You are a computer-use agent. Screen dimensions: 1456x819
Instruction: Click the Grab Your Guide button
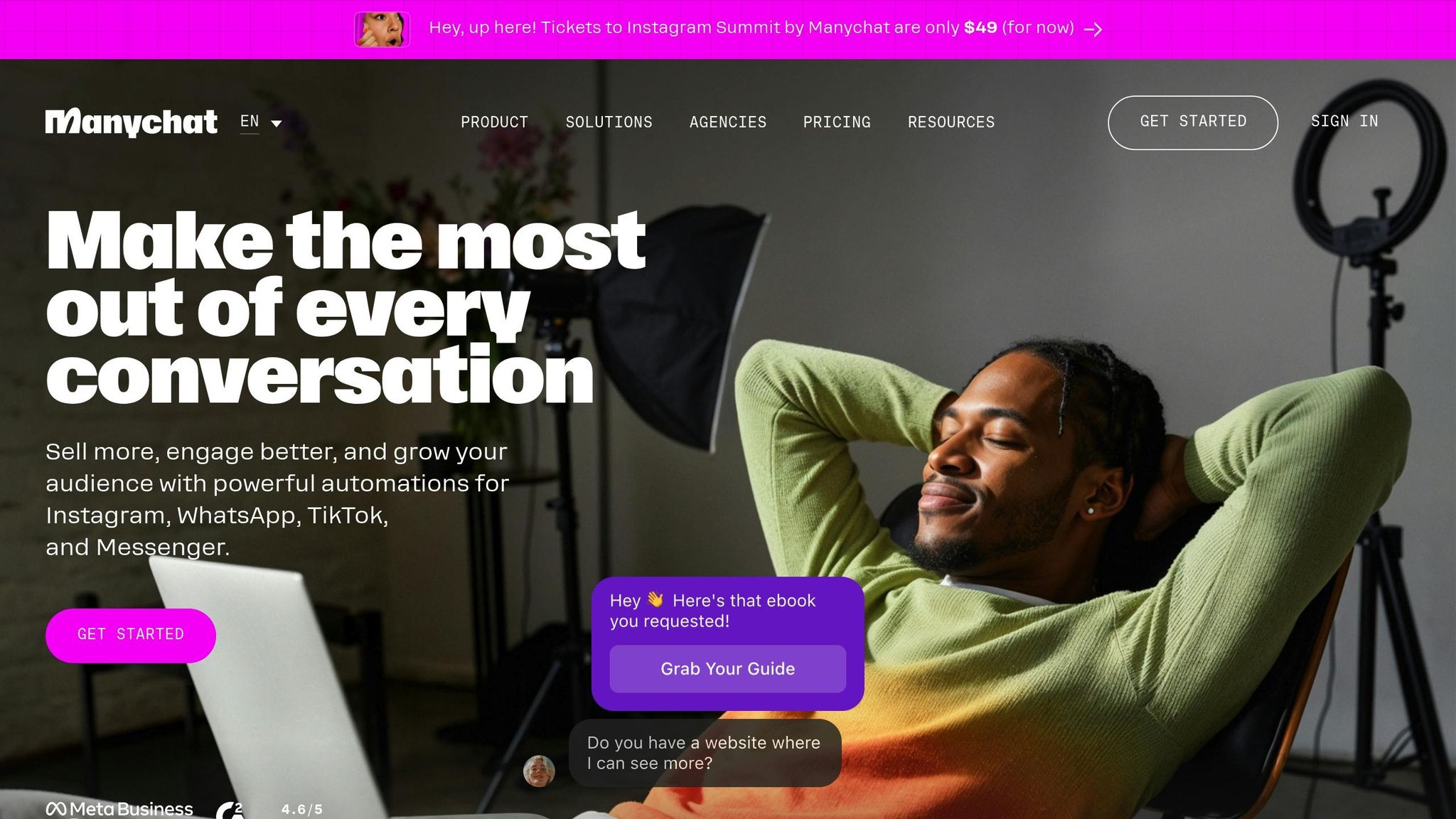(x=728, y=668)
